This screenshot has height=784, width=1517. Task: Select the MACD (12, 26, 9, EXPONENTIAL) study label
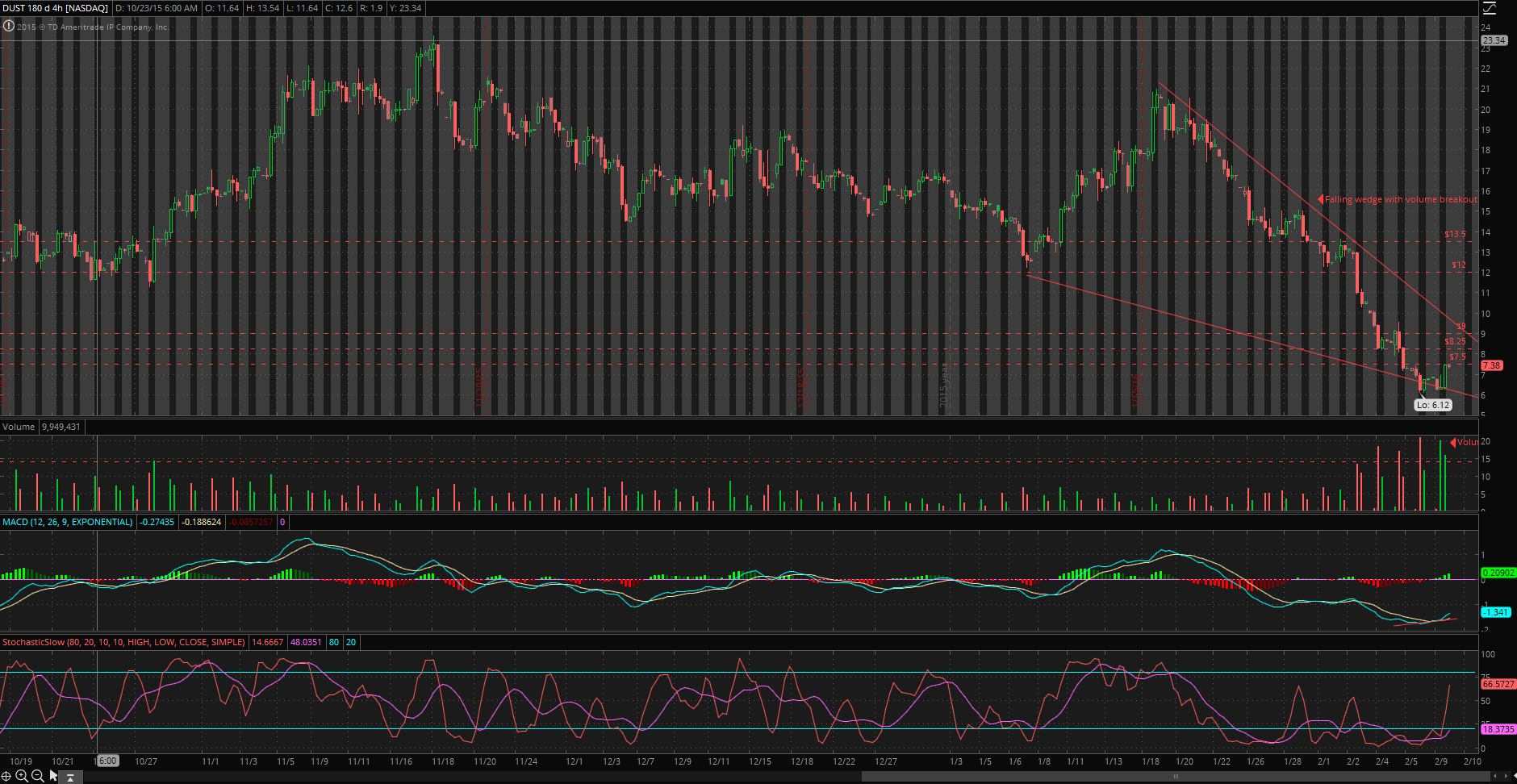pyautogui.click(x=67, y=523)
